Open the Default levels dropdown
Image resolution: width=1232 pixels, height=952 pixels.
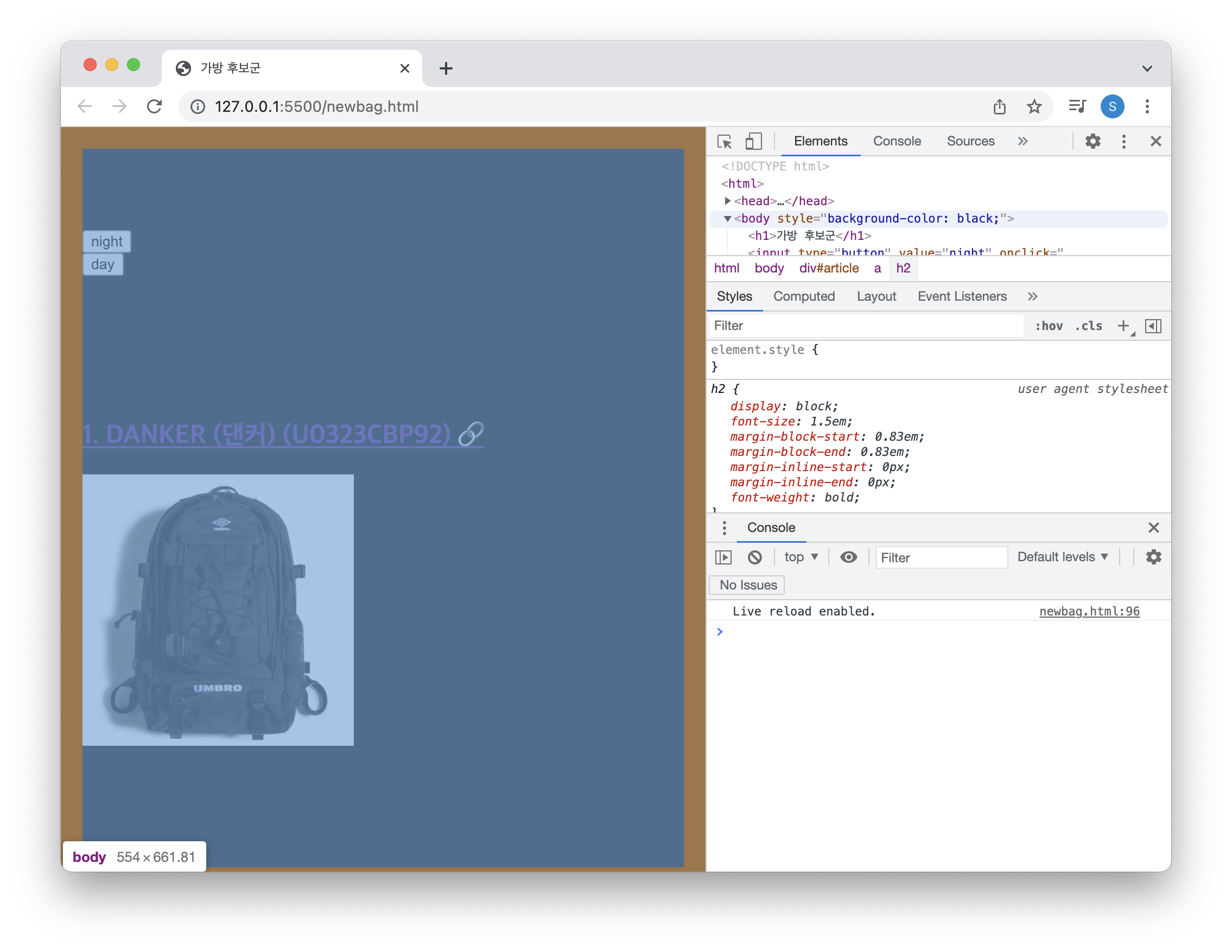[x=1063, y=557]
